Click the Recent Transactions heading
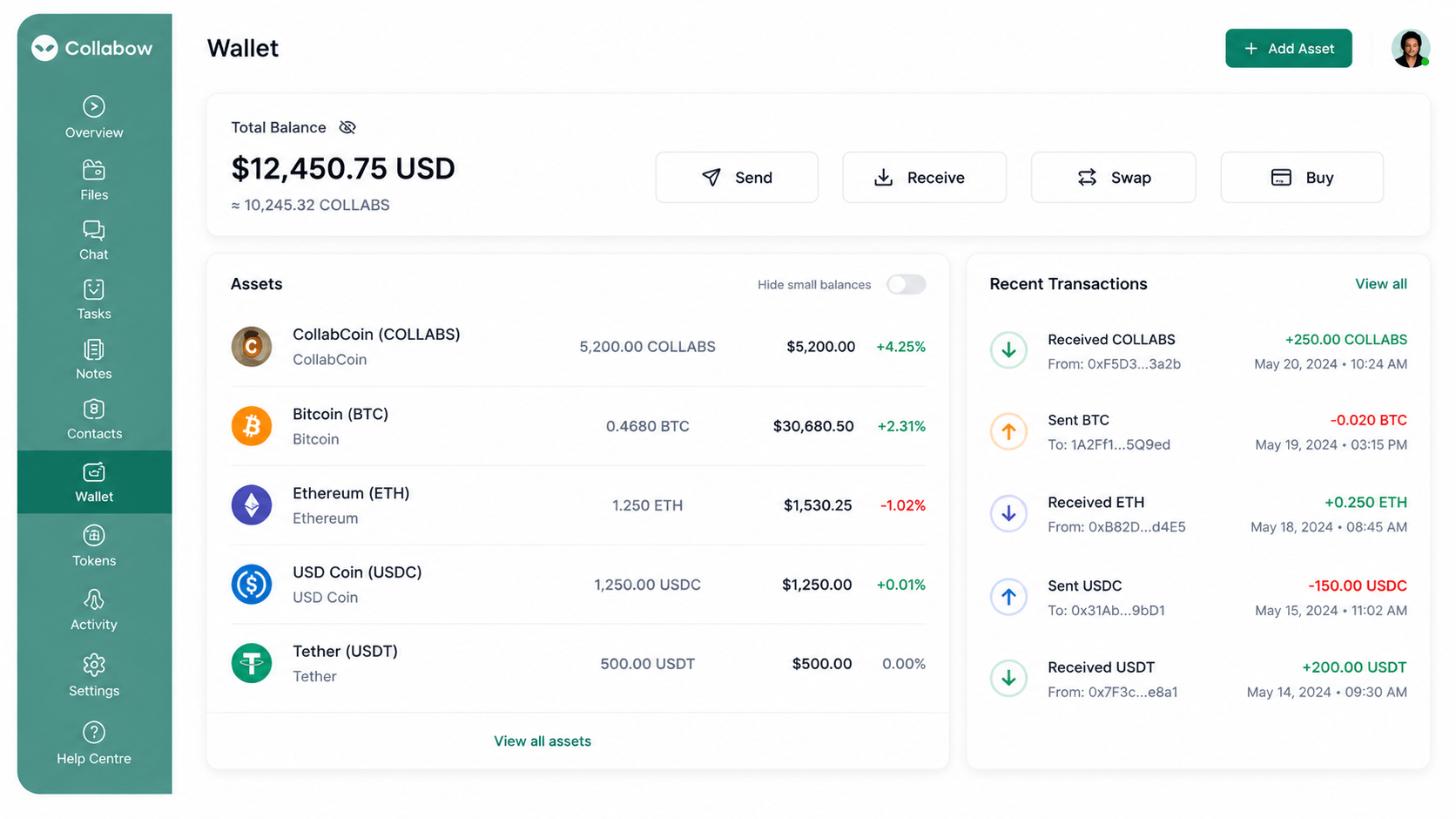Image resolution: width=1456 pixels, height=819 pixels. (x=1068, y=284)
